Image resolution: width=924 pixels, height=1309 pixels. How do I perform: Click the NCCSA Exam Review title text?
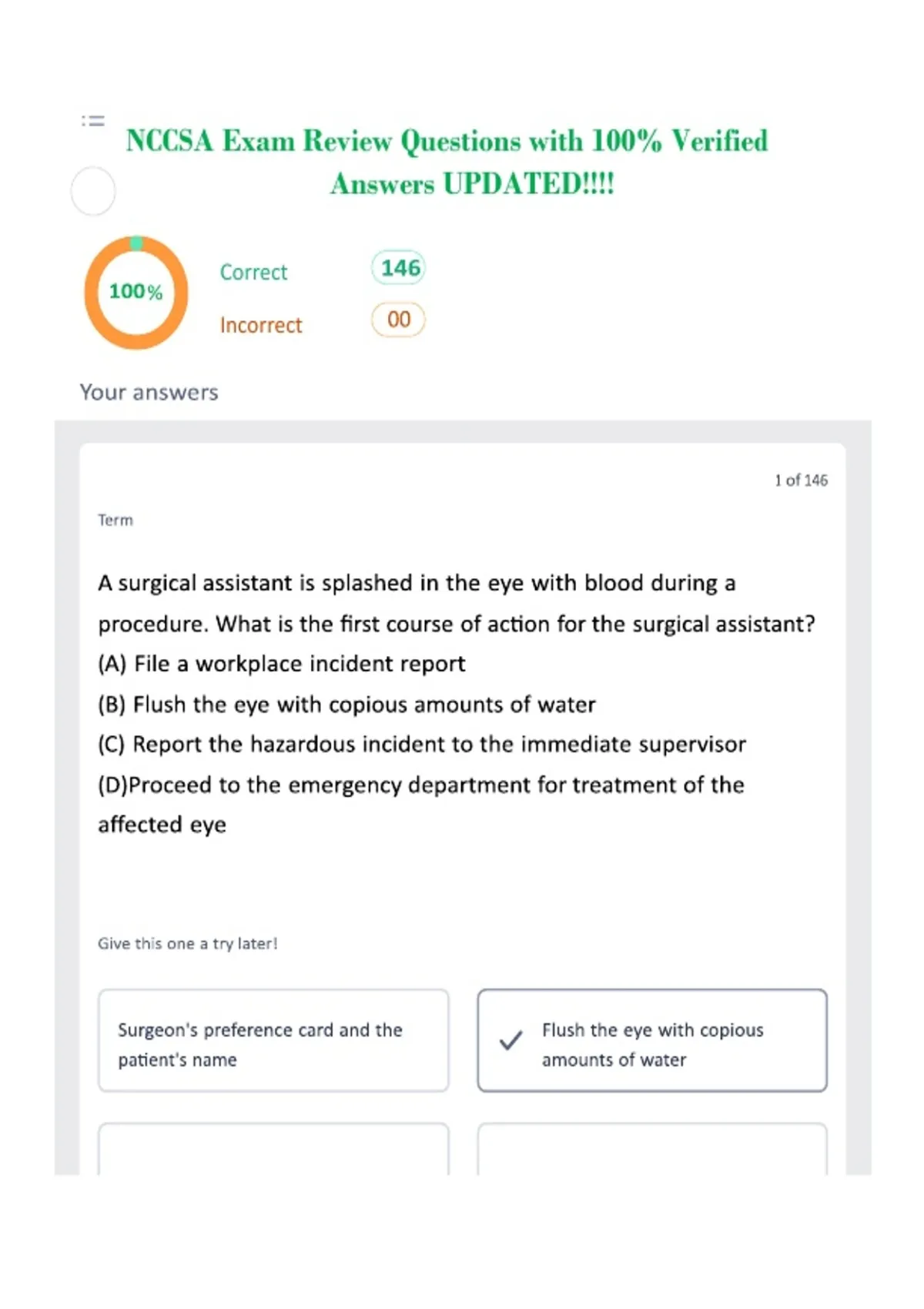447,162
